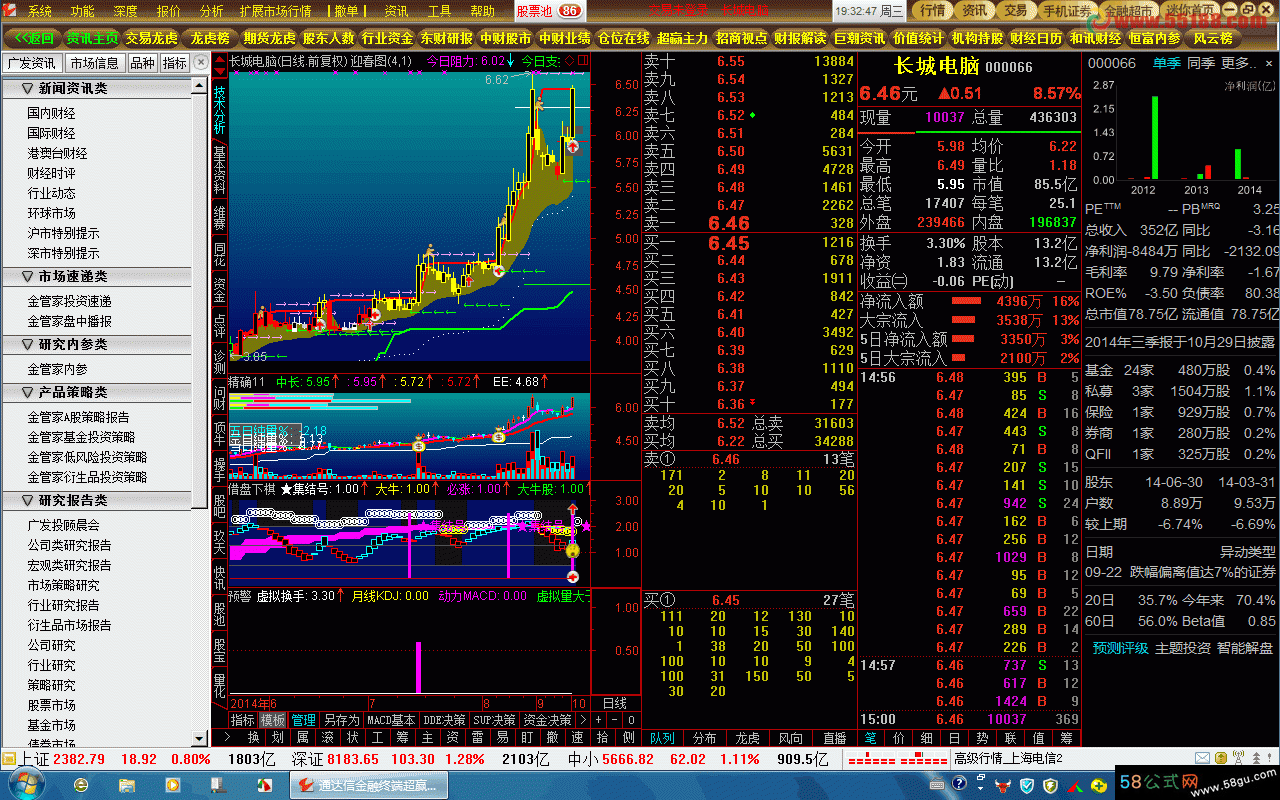Select the 龙虎 tab under order book
This screenshot has width=1280, height=800.
point(747,738)
